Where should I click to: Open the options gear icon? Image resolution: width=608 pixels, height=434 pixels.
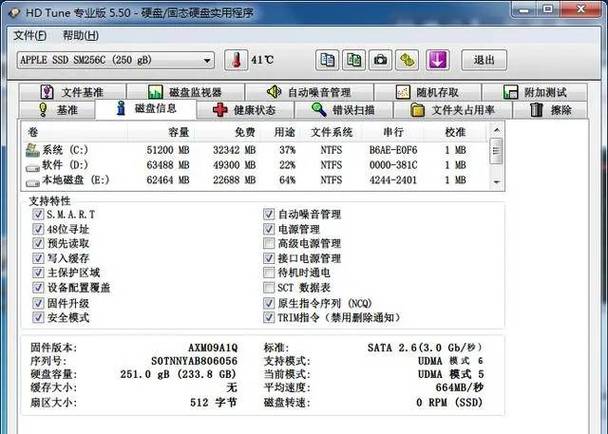point(407,60)
